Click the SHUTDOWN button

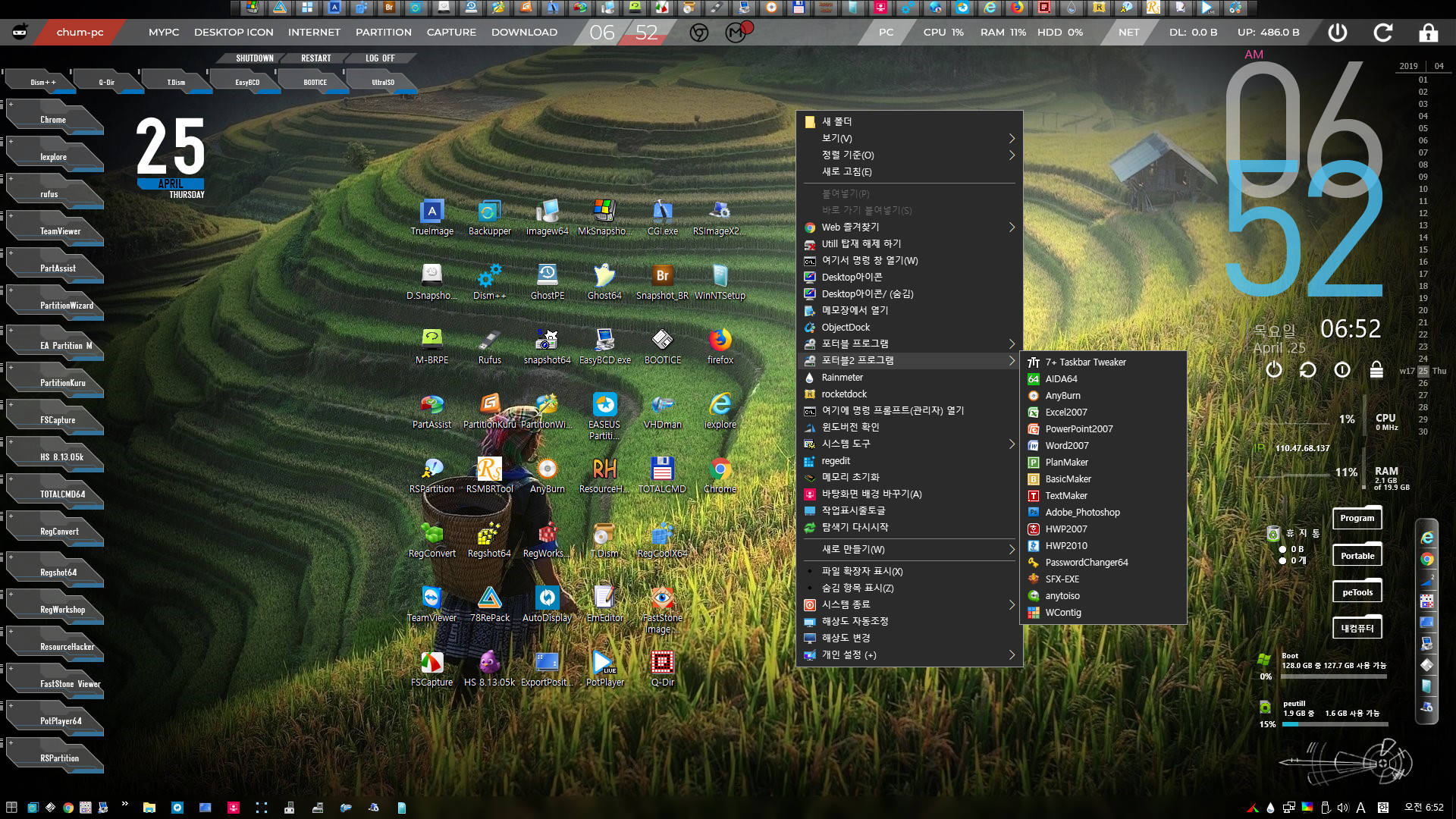tap(254, 58)
